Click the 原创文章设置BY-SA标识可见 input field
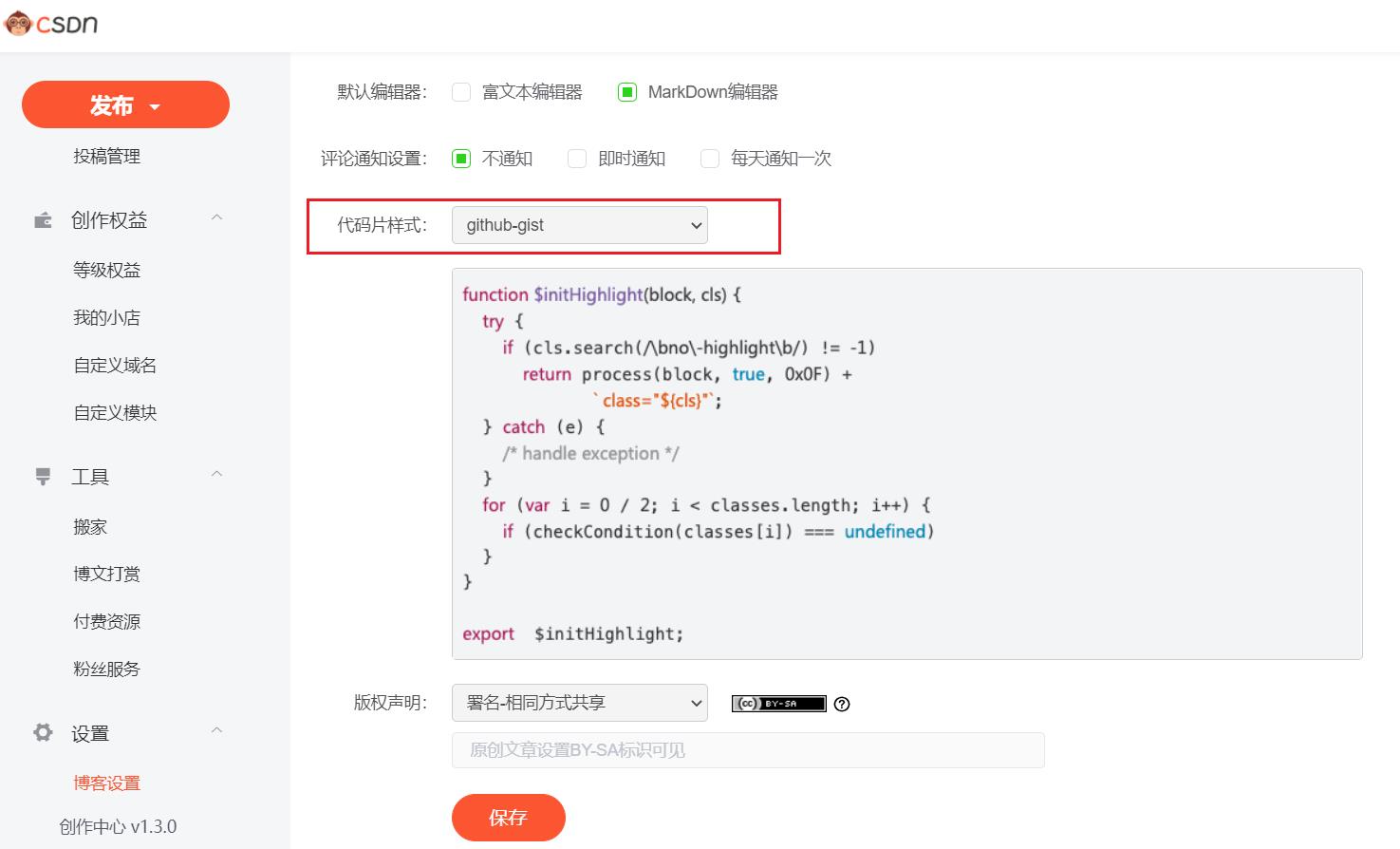The width and height of the screenshot is (1400, 849). click(x=748, y=750)
